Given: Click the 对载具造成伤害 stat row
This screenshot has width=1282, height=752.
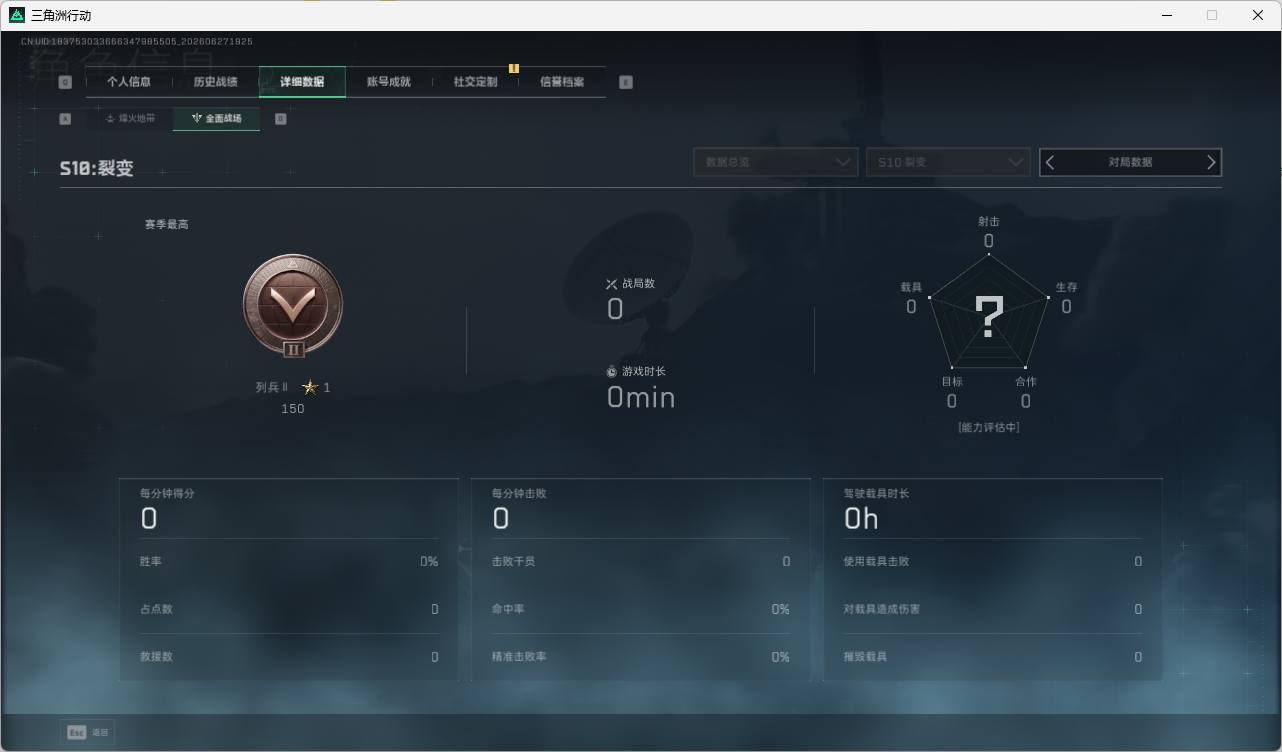Looking at the screenshot, I should click(x=993, y=609).
